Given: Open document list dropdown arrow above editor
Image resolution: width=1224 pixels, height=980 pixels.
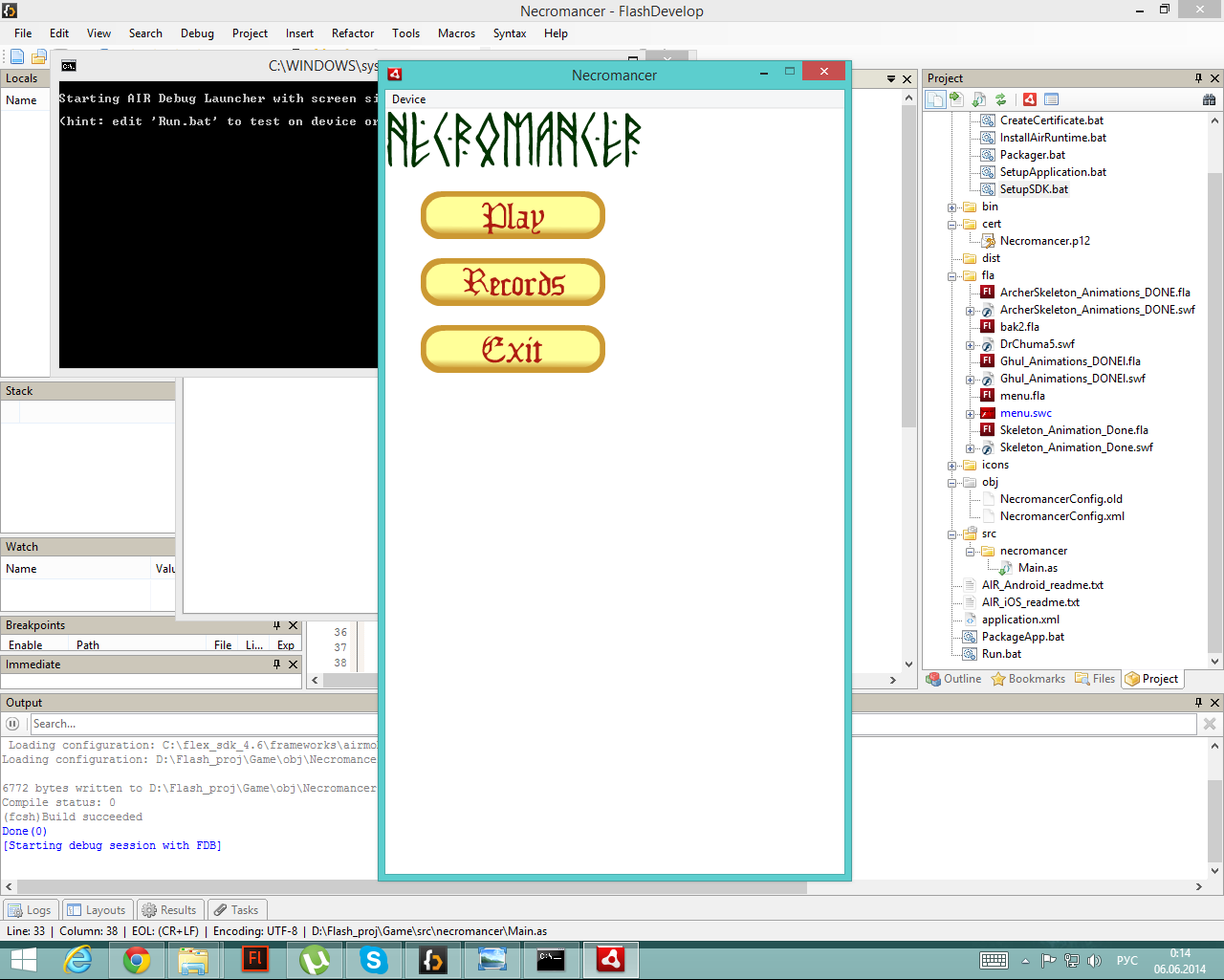Looking at the screenshot, I should pyautogui.click(x=891, y=78).
